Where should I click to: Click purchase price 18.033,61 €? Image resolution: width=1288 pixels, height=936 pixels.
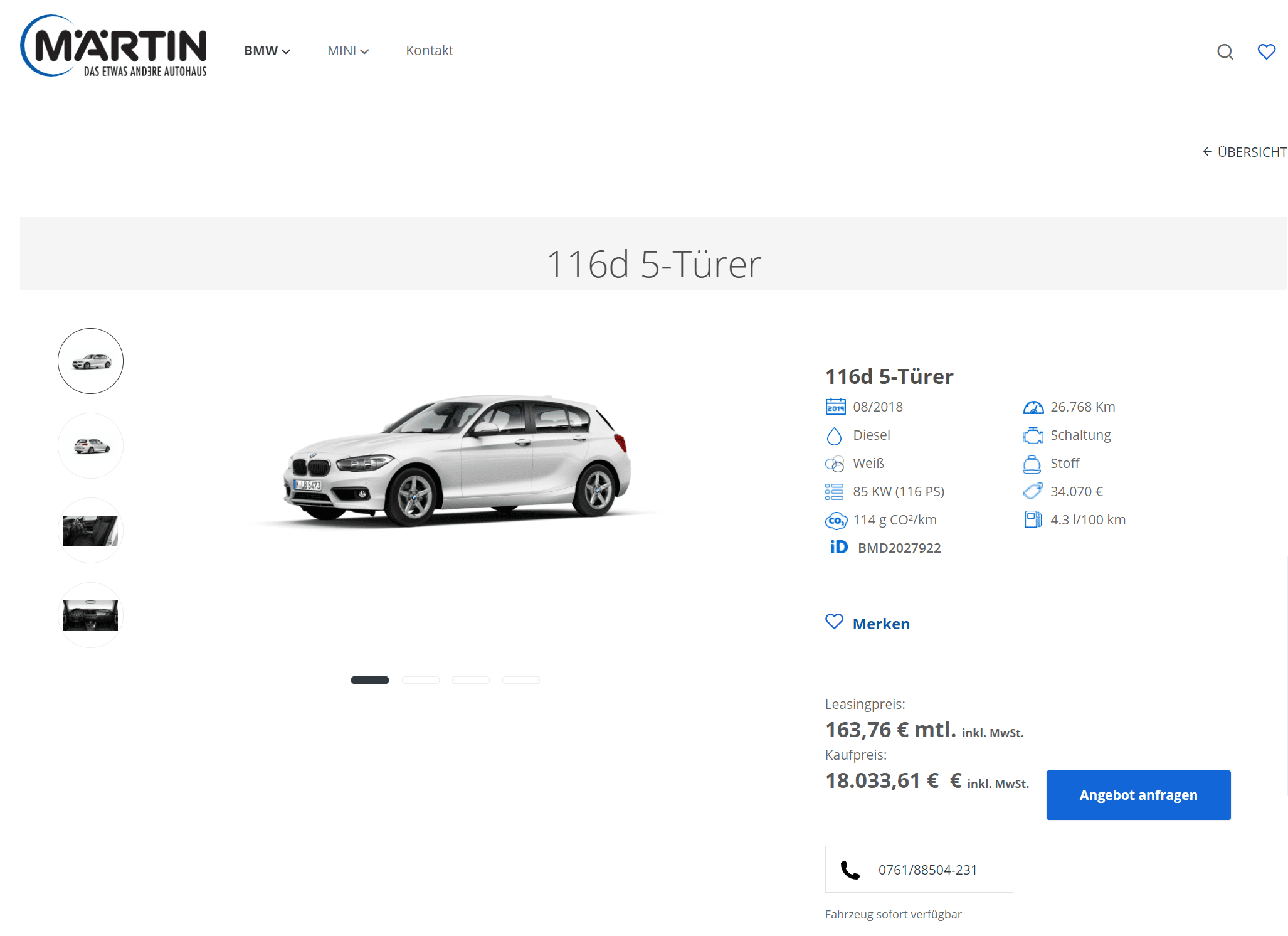pyautogui.click(x=882, y=781)
